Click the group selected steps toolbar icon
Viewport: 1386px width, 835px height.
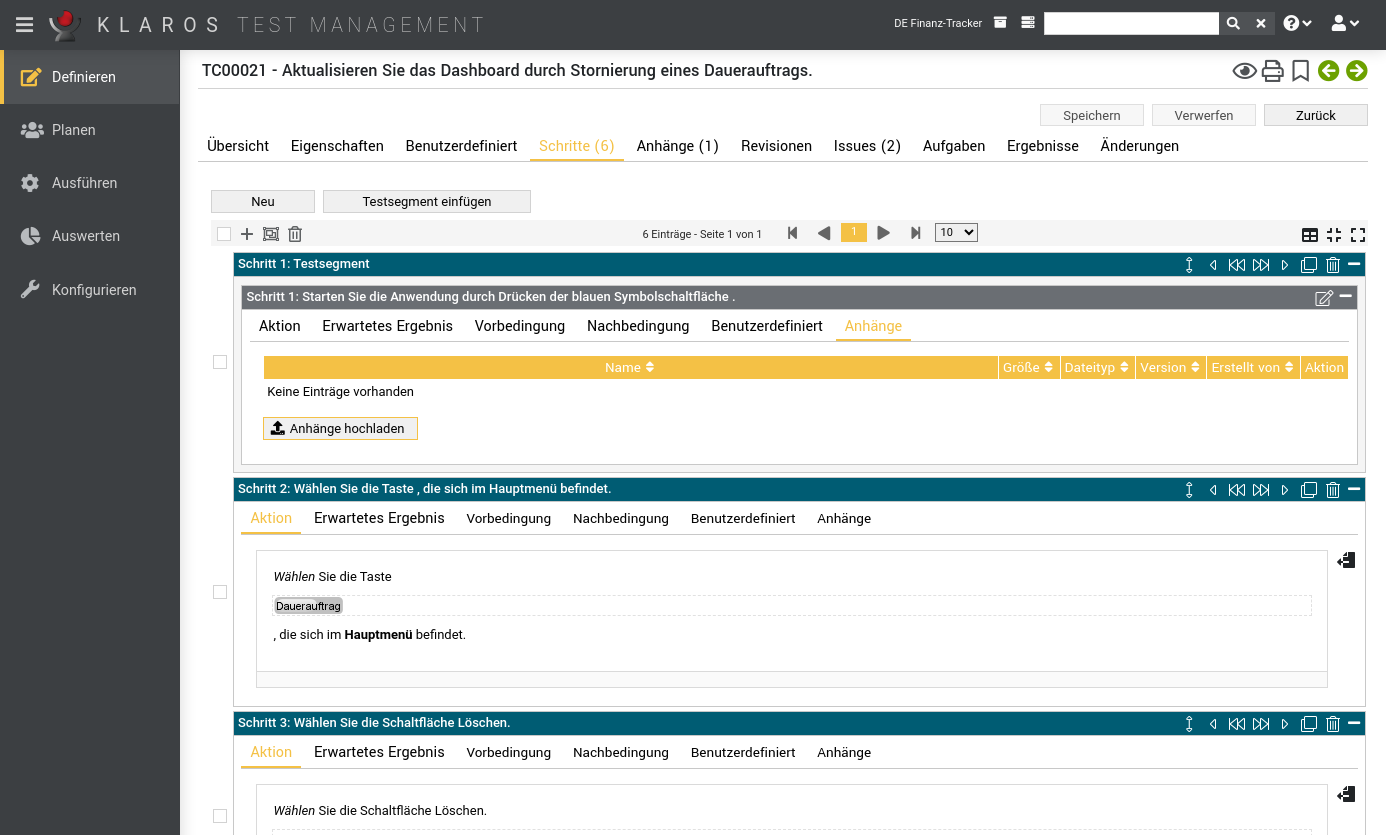[x=271, y=234]
